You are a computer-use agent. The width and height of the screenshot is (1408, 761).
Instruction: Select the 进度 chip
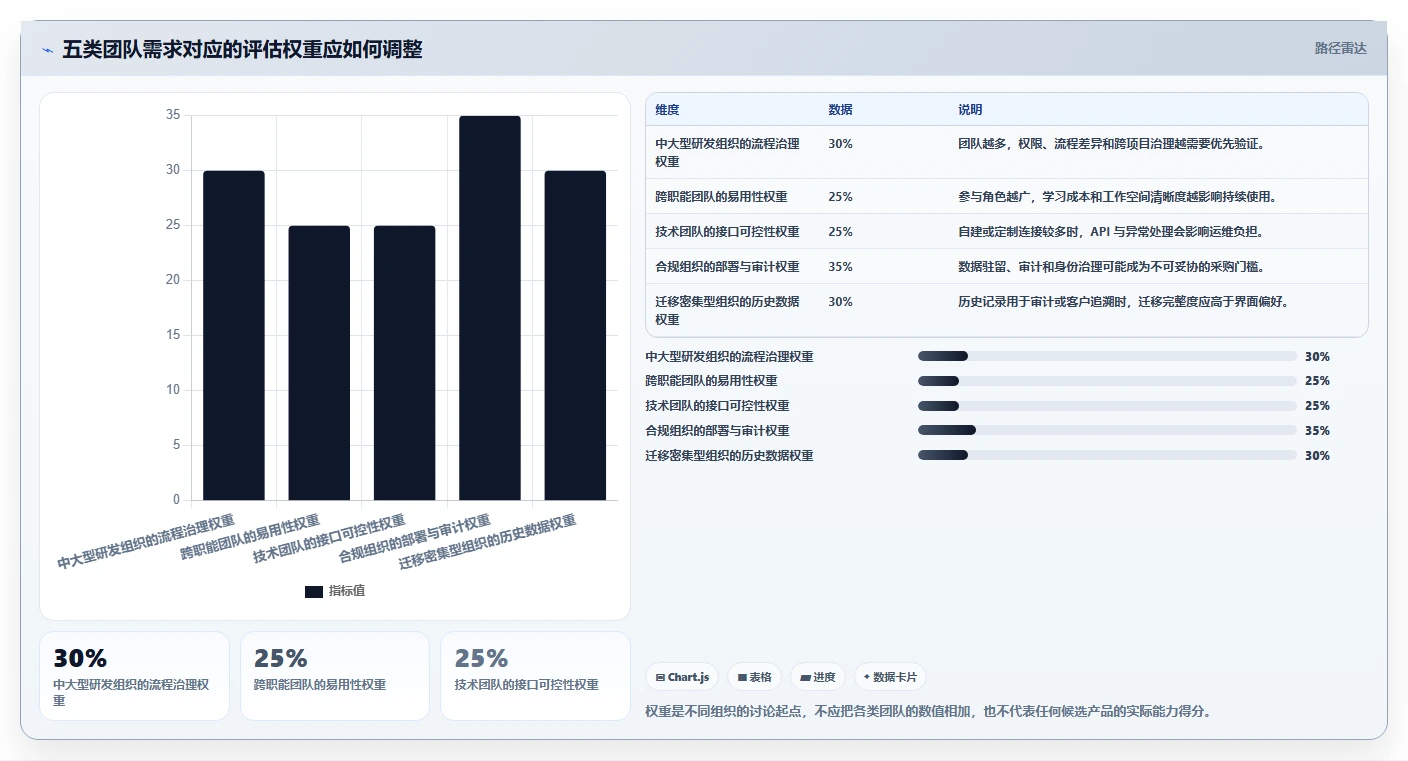[x=818, y=677]
